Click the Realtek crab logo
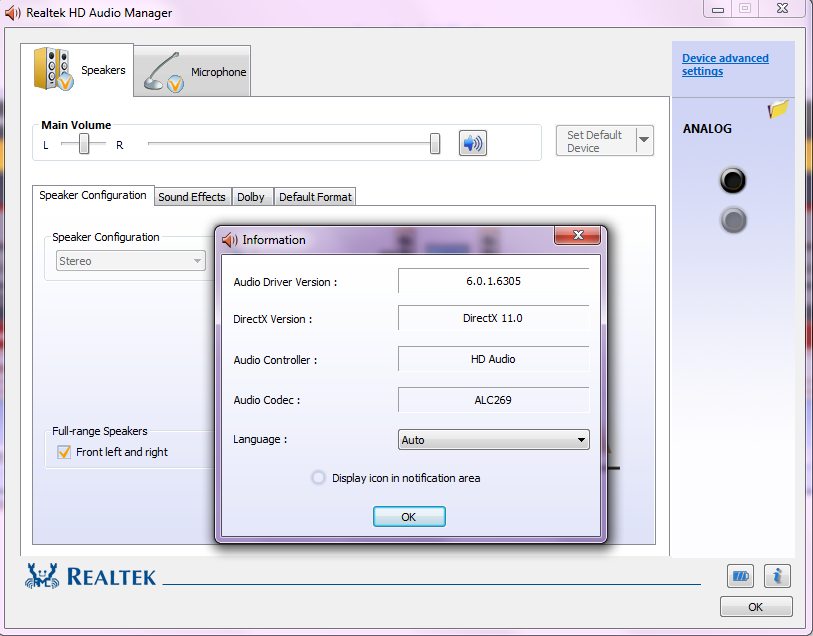 pos(43,575)
